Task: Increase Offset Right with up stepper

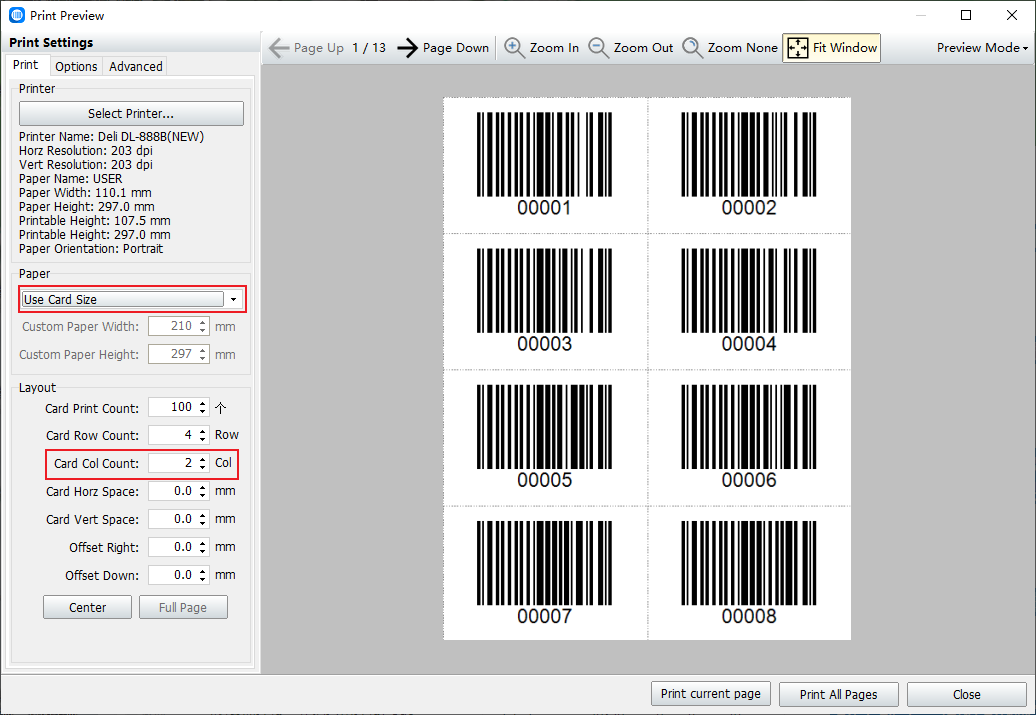Action: (203, 543)
